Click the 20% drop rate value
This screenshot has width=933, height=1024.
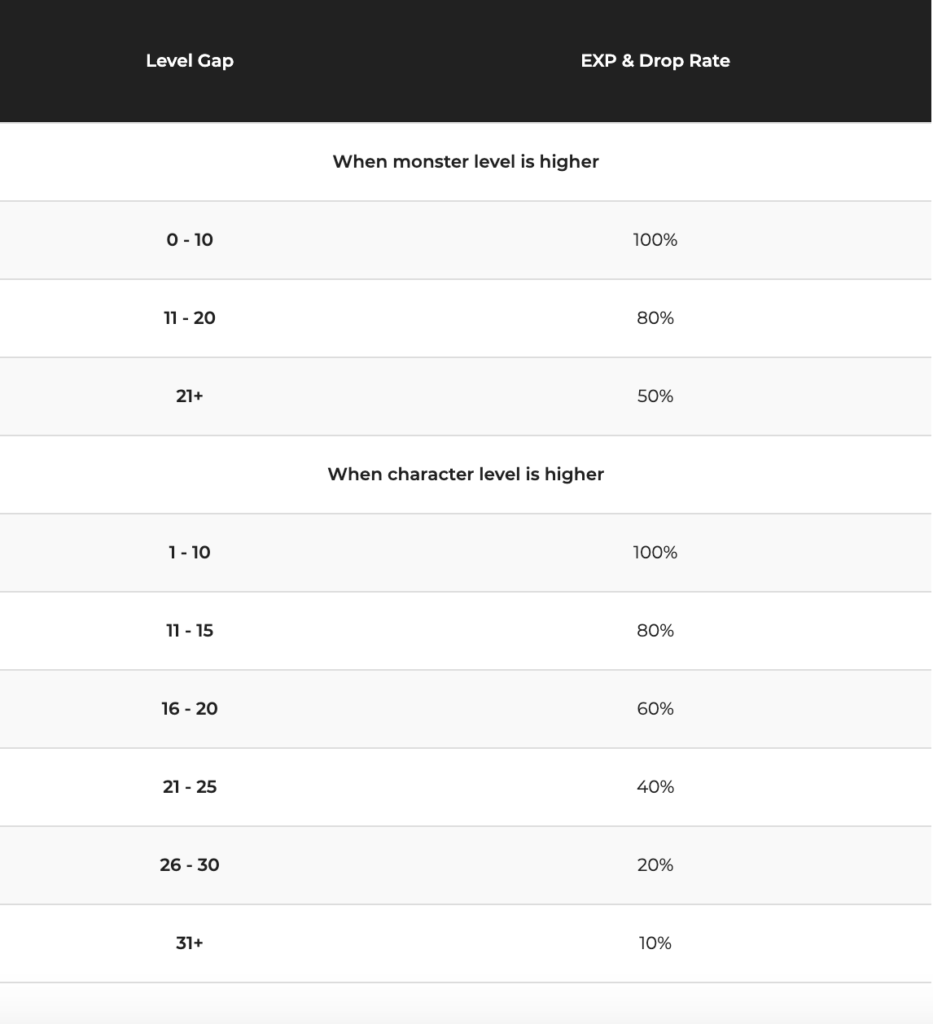[655, 865]
